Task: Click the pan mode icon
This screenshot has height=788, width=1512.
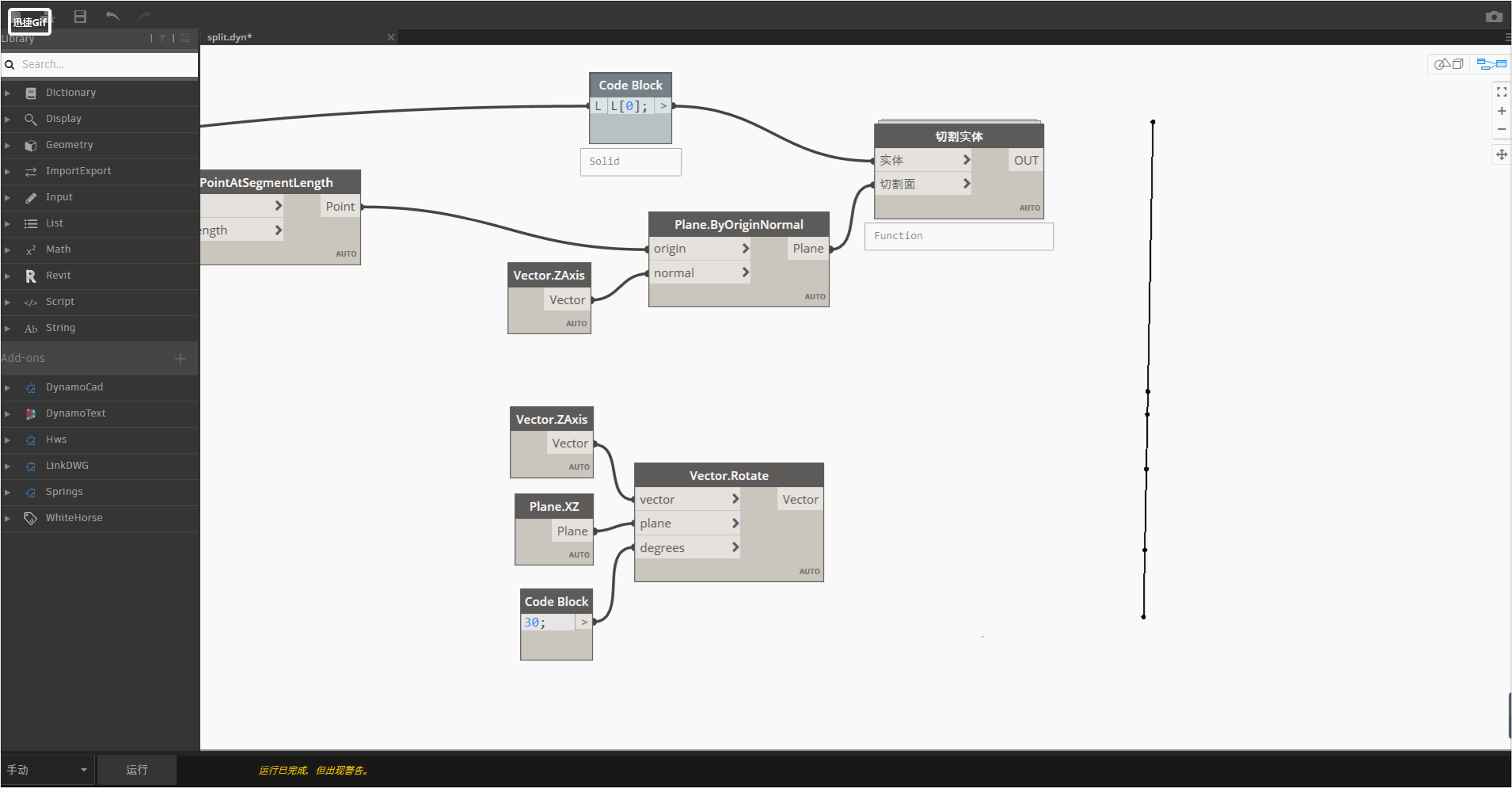Action: pyautogui.click(x=1502, y=154)
